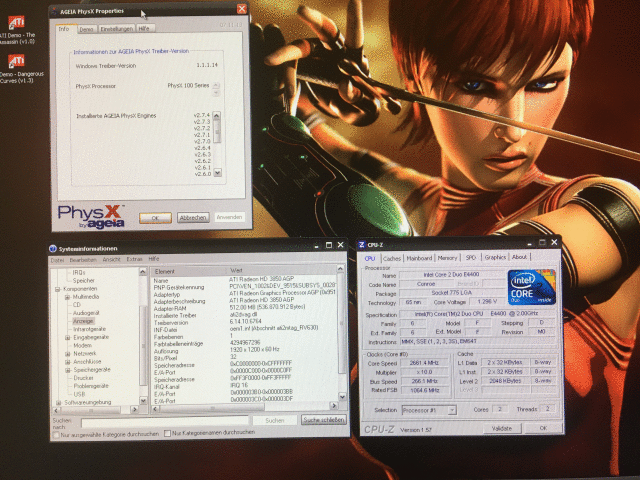Expand the Netzwerk tree node

pos(67,354)
